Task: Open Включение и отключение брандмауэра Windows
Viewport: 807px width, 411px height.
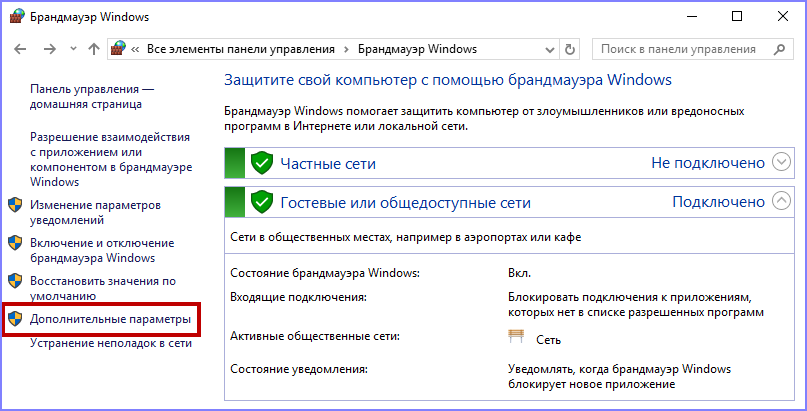Action: (102, 250)
